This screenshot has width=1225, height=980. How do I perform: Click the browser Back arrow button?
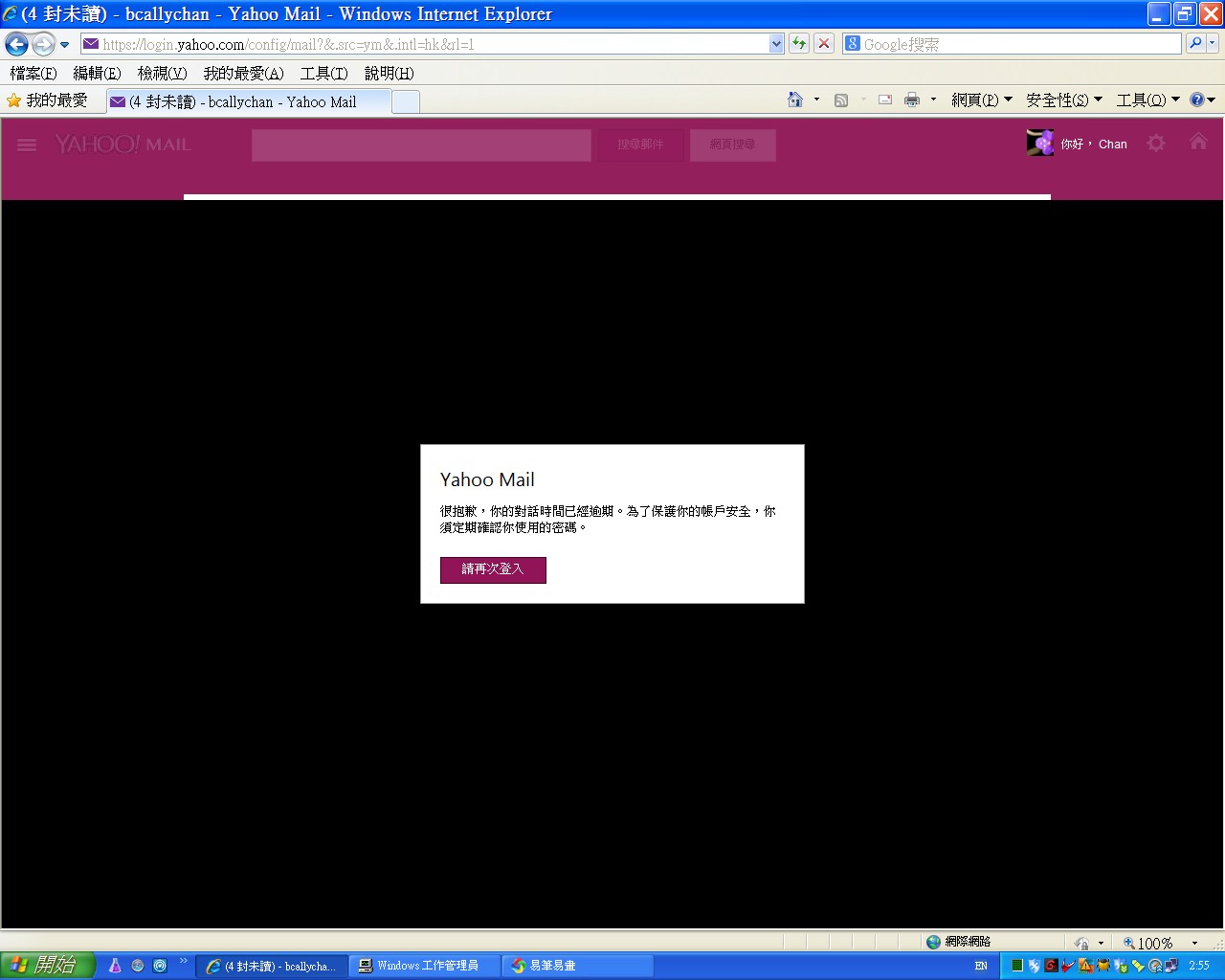(x=16, y=44)
